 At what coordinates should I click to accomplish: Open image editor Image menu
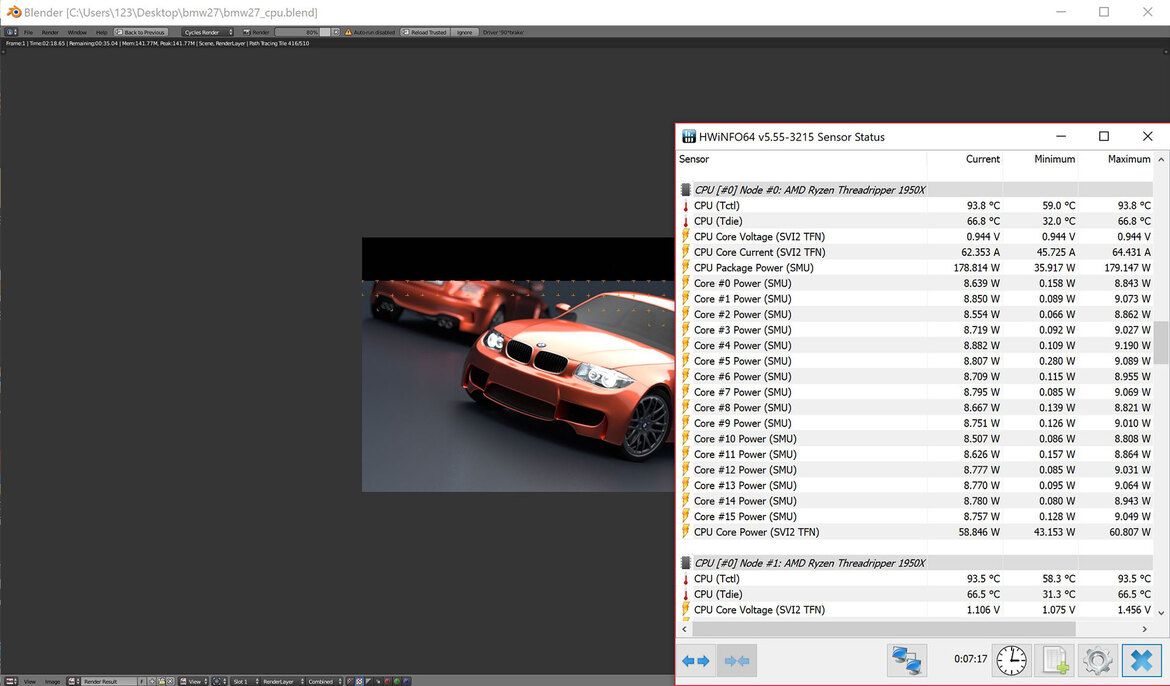(x=52, y=682)
